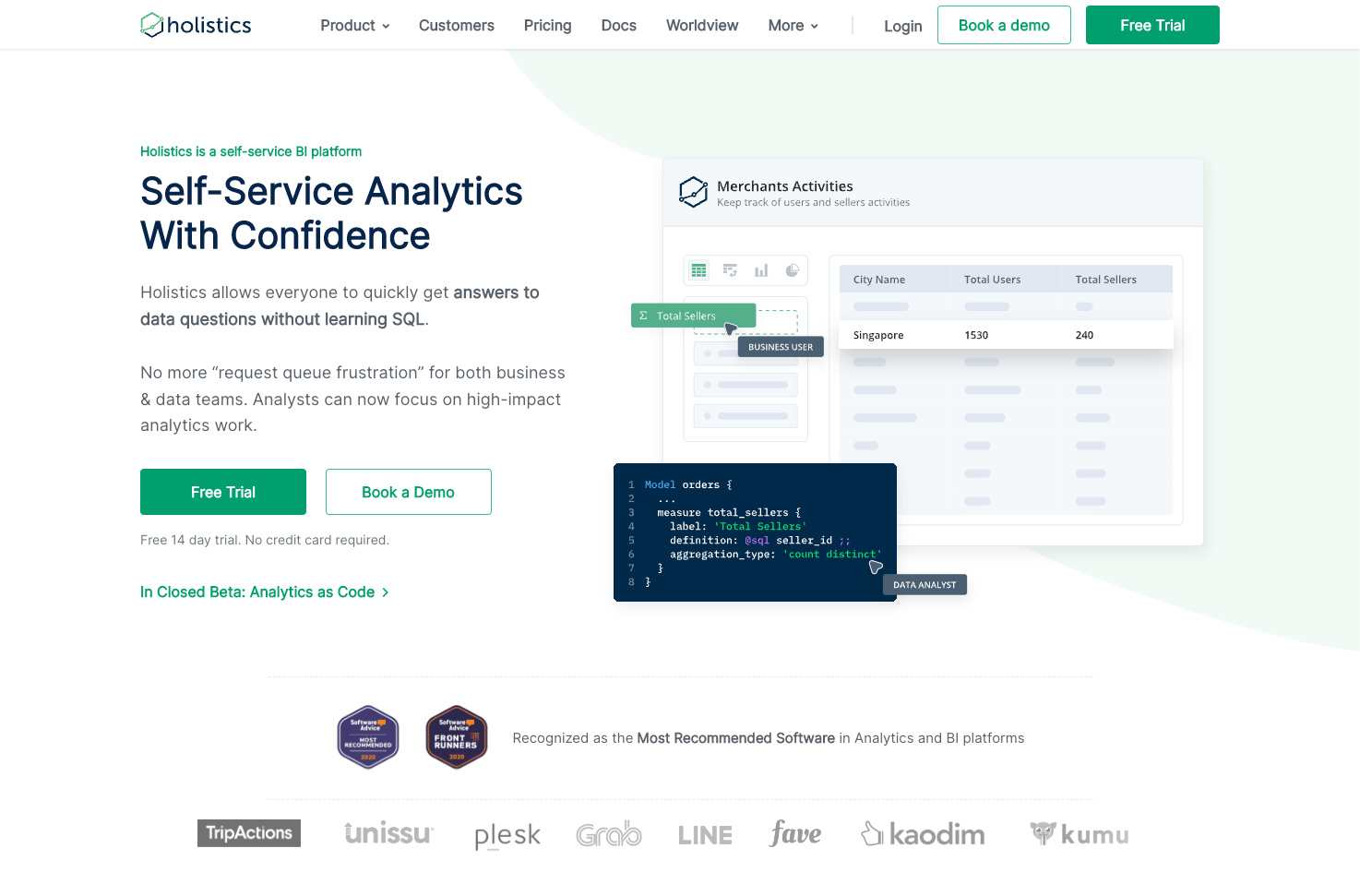Click the 1530 value cell

coord(976,335)
